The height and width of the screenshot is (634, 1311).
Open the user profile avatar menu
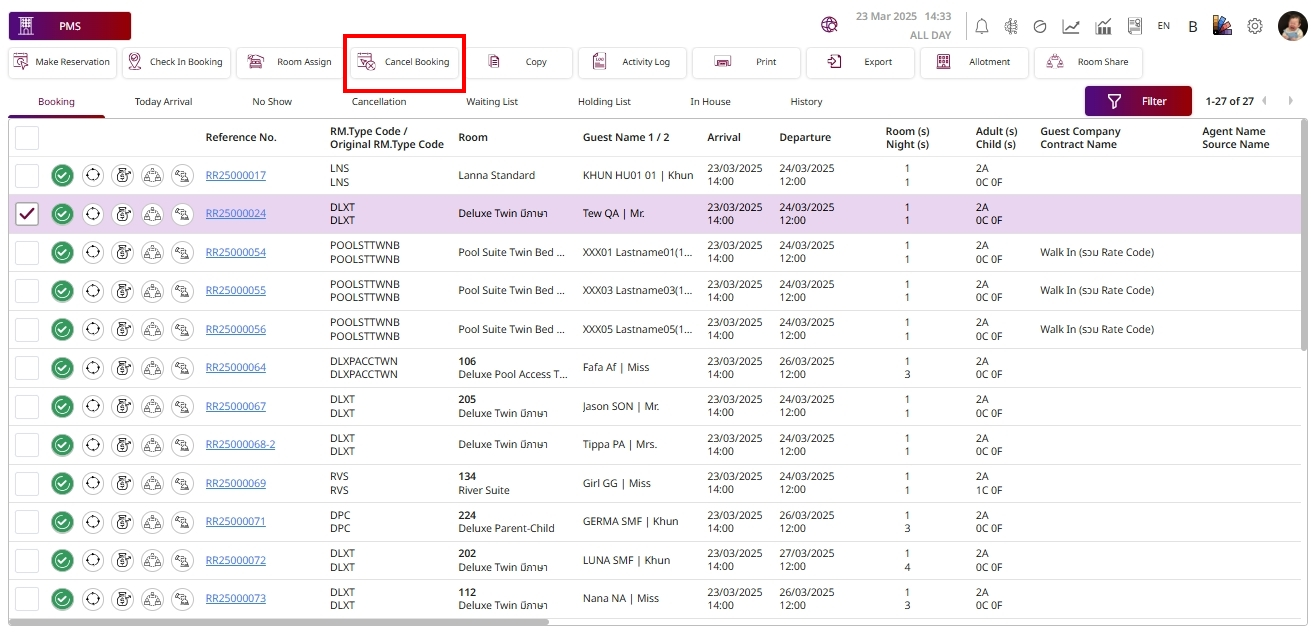coord(1292,26)
